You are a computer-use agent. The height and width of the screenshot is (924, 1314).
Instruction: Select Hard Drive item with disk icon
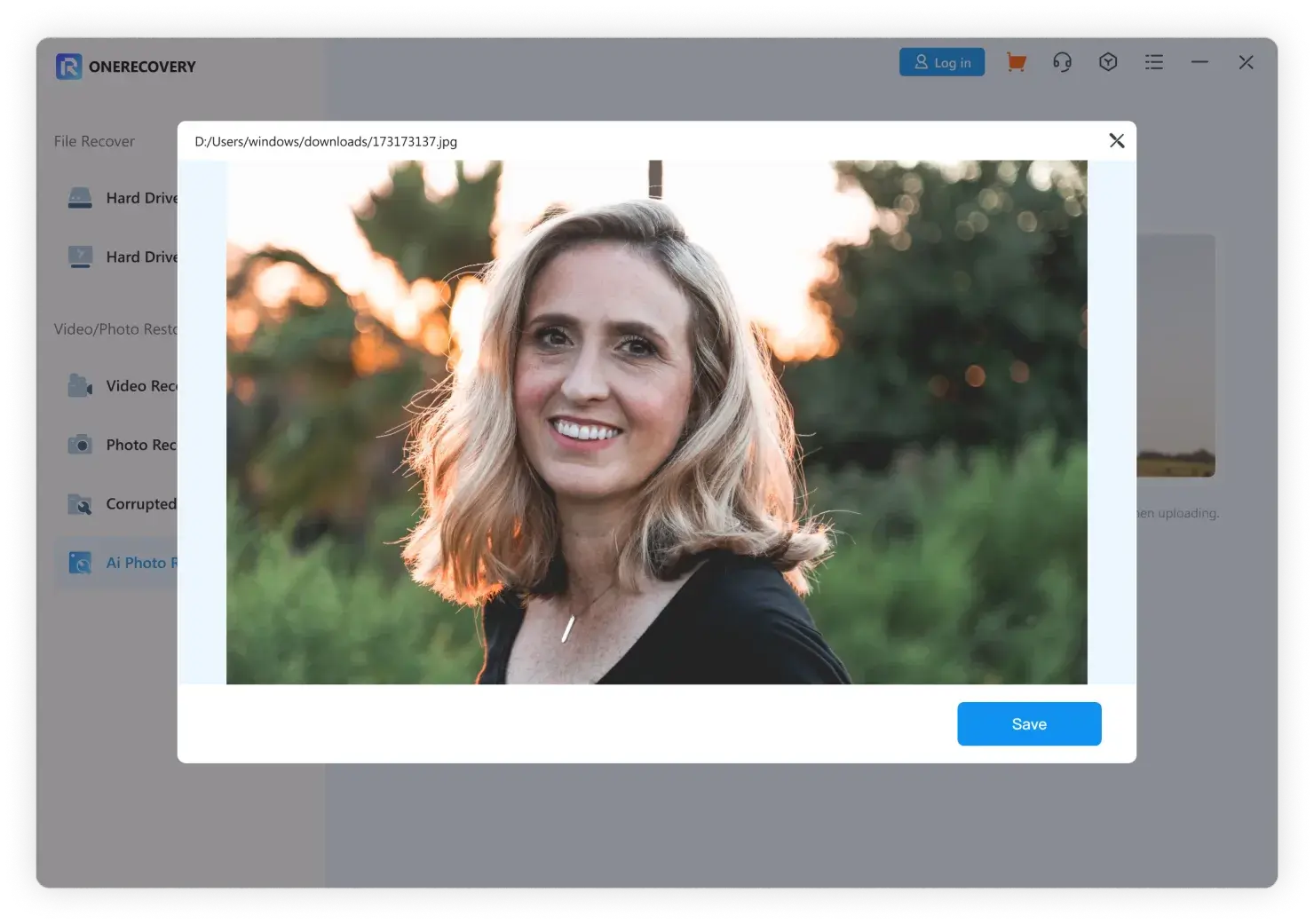coord(123,198)
